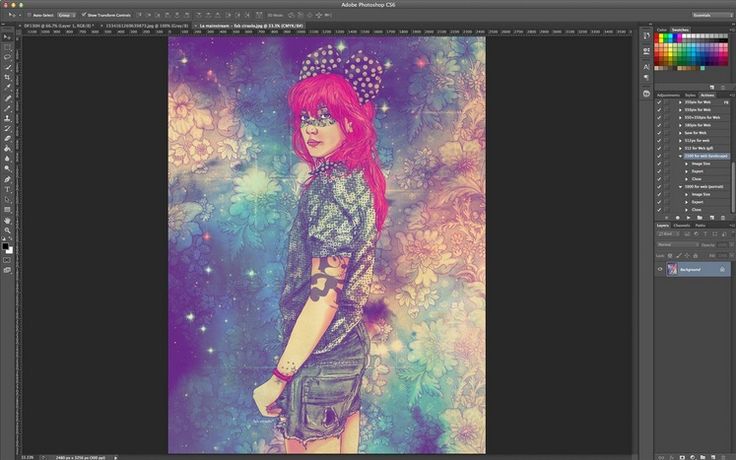Play the selected action in Actions panel
The width and height of the screenshot is (736, 460).
tap(688, 218)
